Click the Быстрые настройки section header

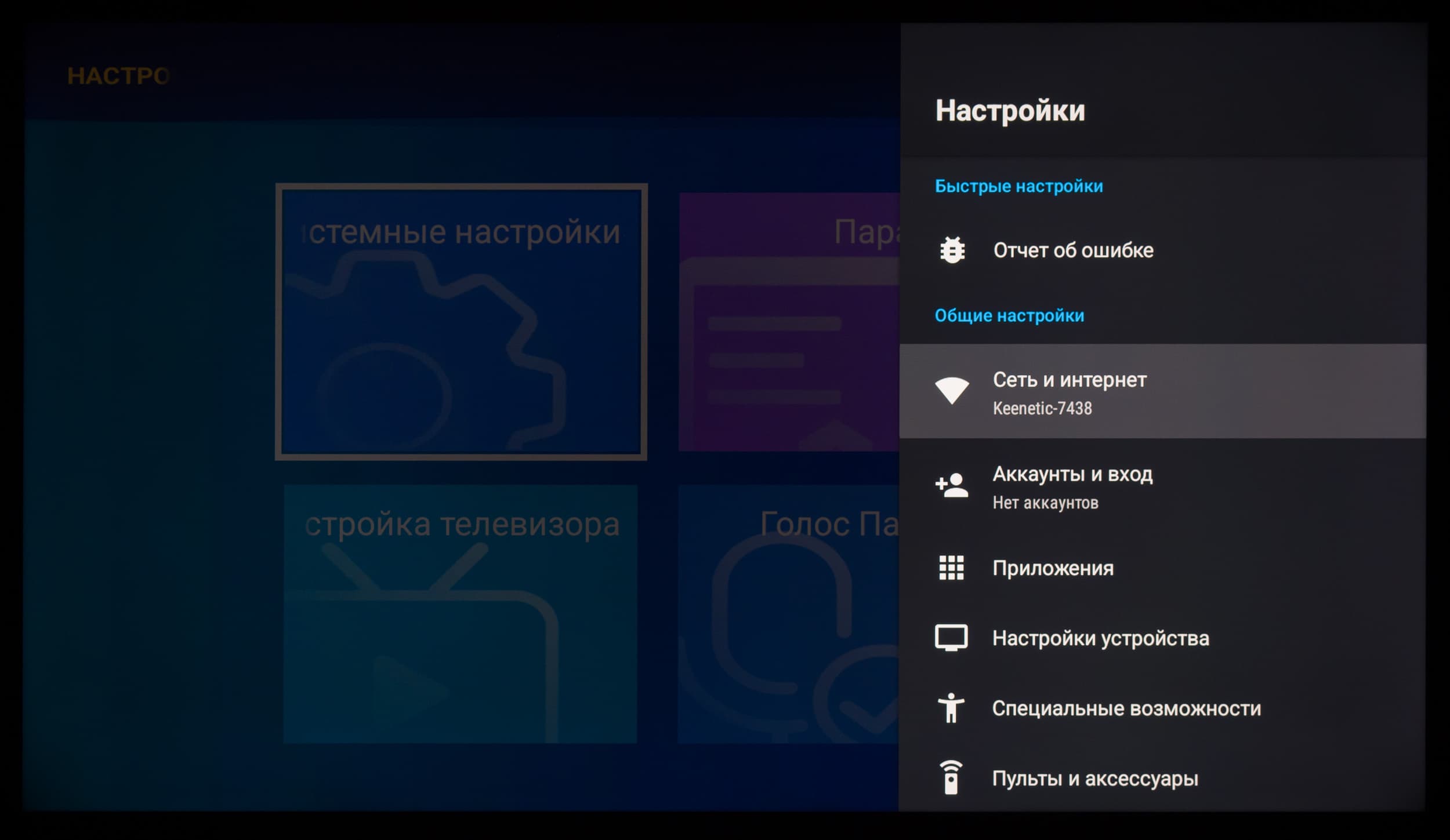click(1018, 187)
